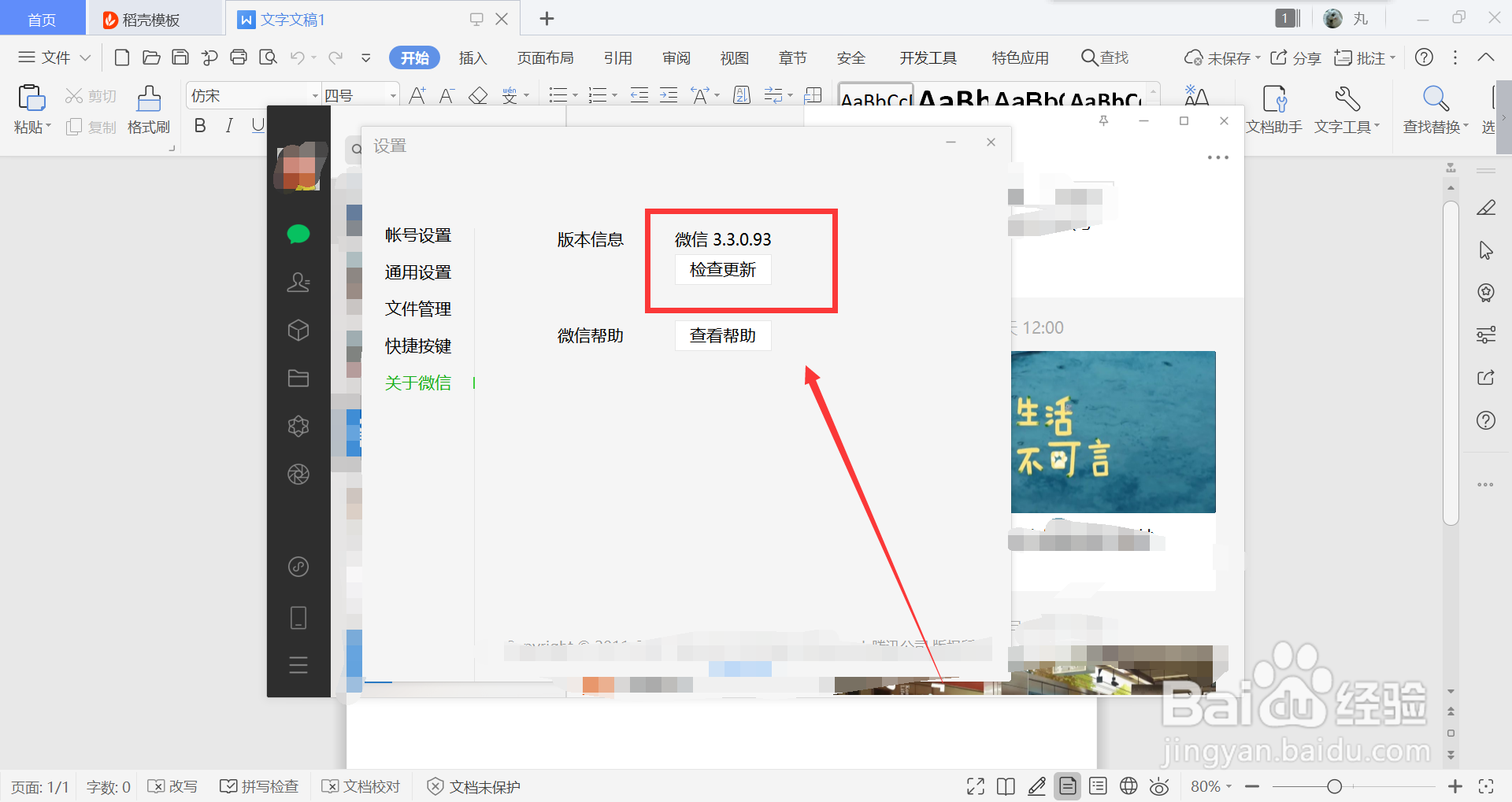Image resolution: width=1512 pixels, height=802 pixels.
Task: Open WeChat phone icon in sidebar
Action: pos(298,618)
